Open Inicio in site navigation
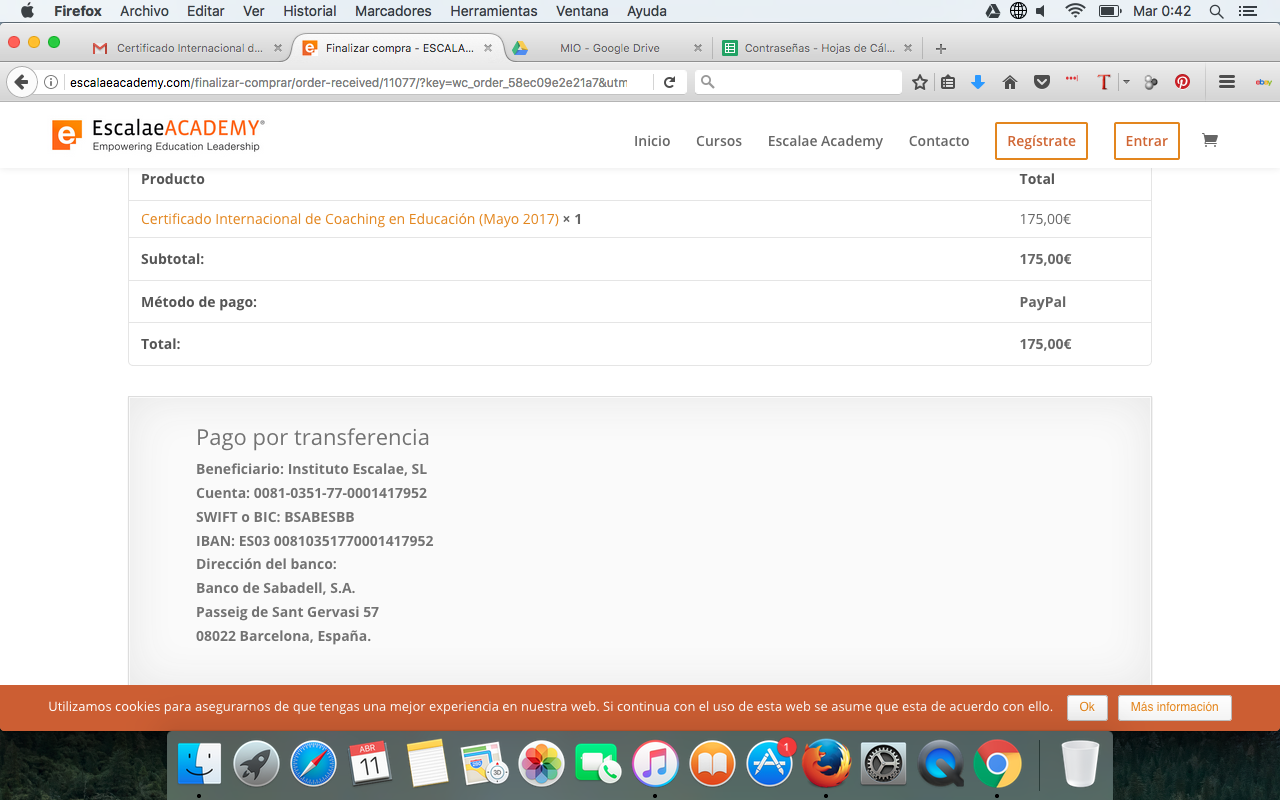The height and width of the screenshot is (800, 1280). click(x=652, y=141)
